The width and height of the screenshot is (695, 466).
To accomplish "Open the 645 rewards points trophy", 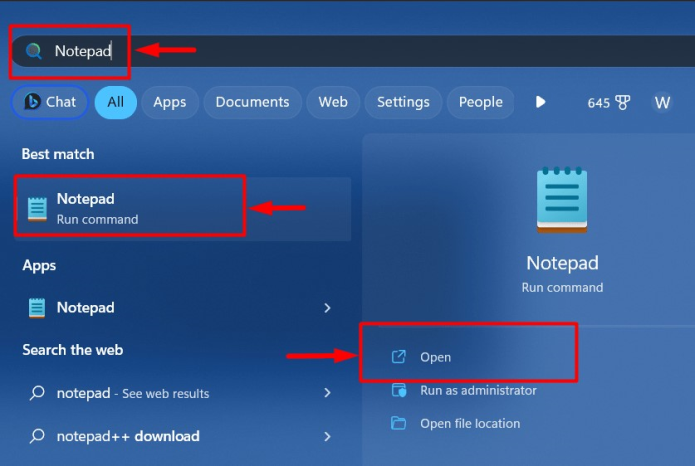I will pyautogui.click(x=609, y=103).
